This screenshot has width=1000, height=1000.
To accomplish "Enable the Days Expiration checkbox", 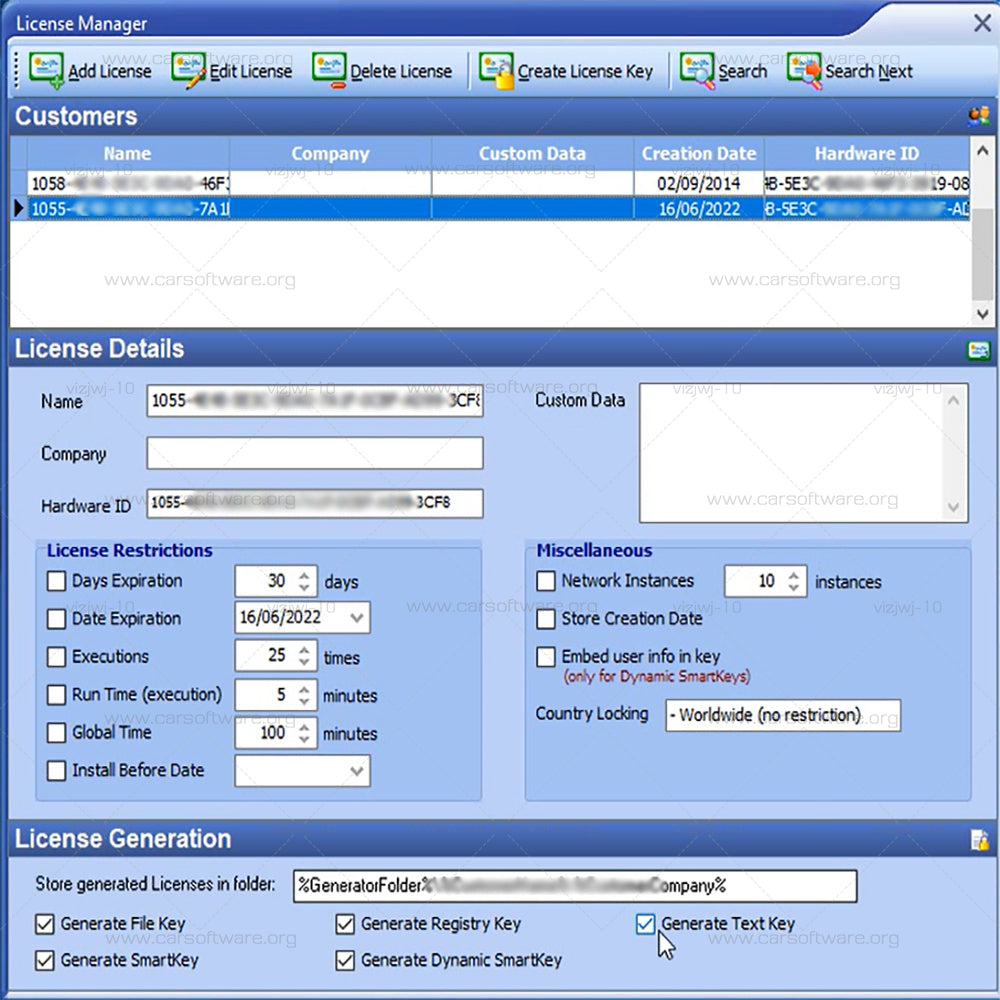I will coord(56,581).
